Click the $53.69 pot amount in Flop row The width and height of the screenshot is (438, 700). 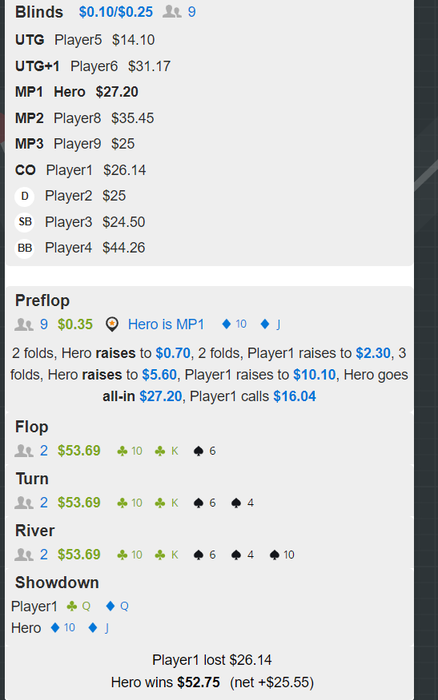[x=79, y=451]
